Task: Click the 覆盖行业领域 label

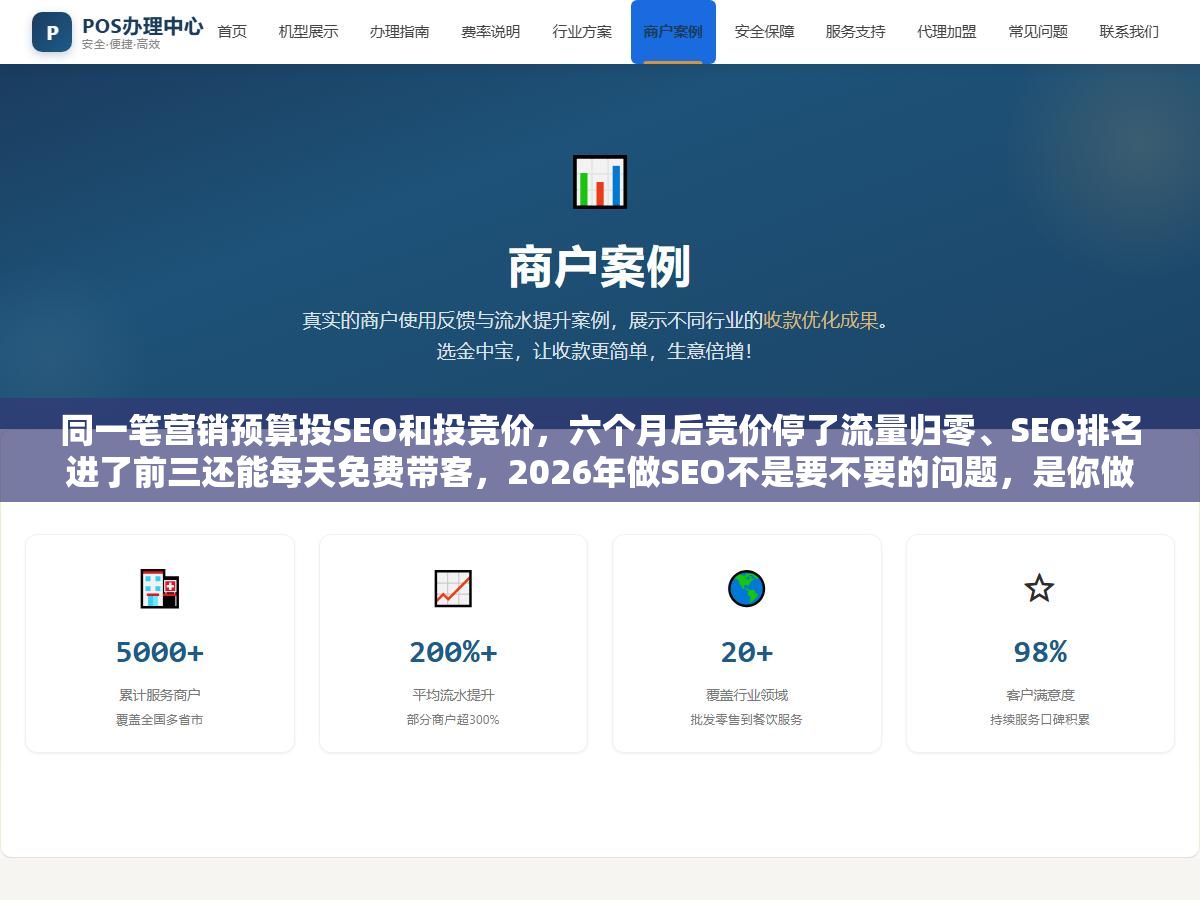Action: coord(747,695)
